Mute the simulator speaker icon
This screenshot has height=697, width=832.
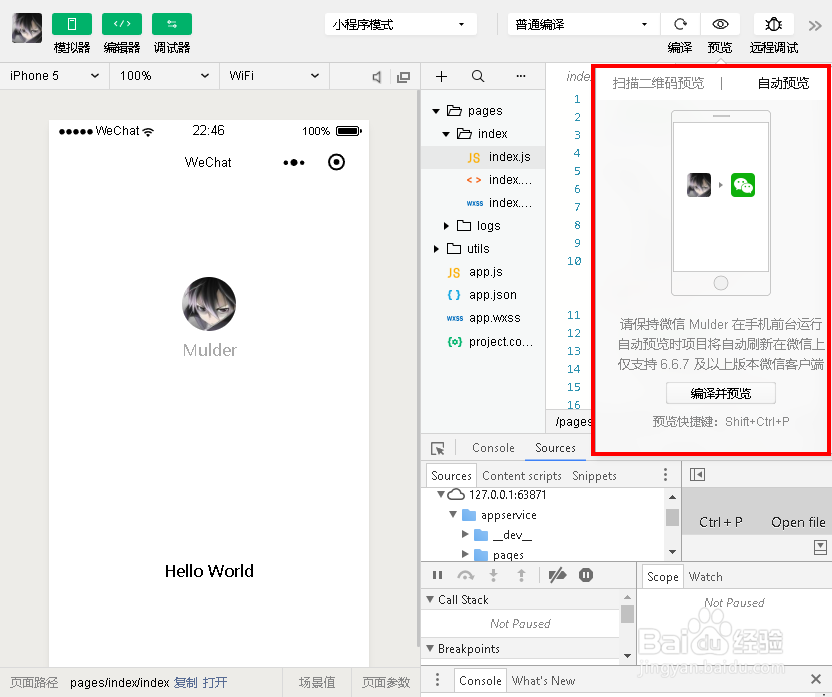pyautogui.click(x=375, y=76)
